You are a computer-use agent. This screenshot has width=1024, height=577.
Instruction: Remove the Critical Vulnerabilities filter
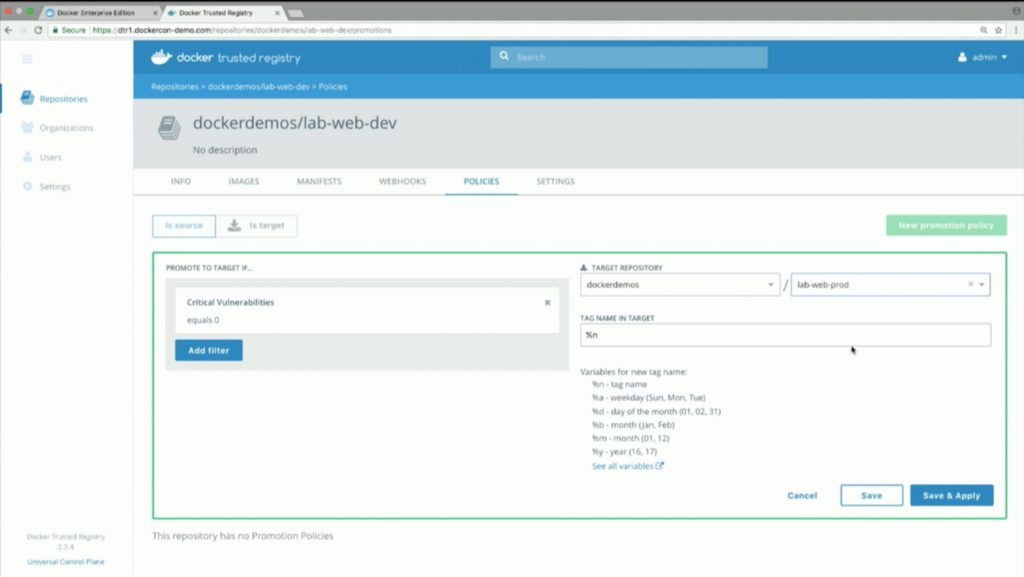tap(547, 302)
